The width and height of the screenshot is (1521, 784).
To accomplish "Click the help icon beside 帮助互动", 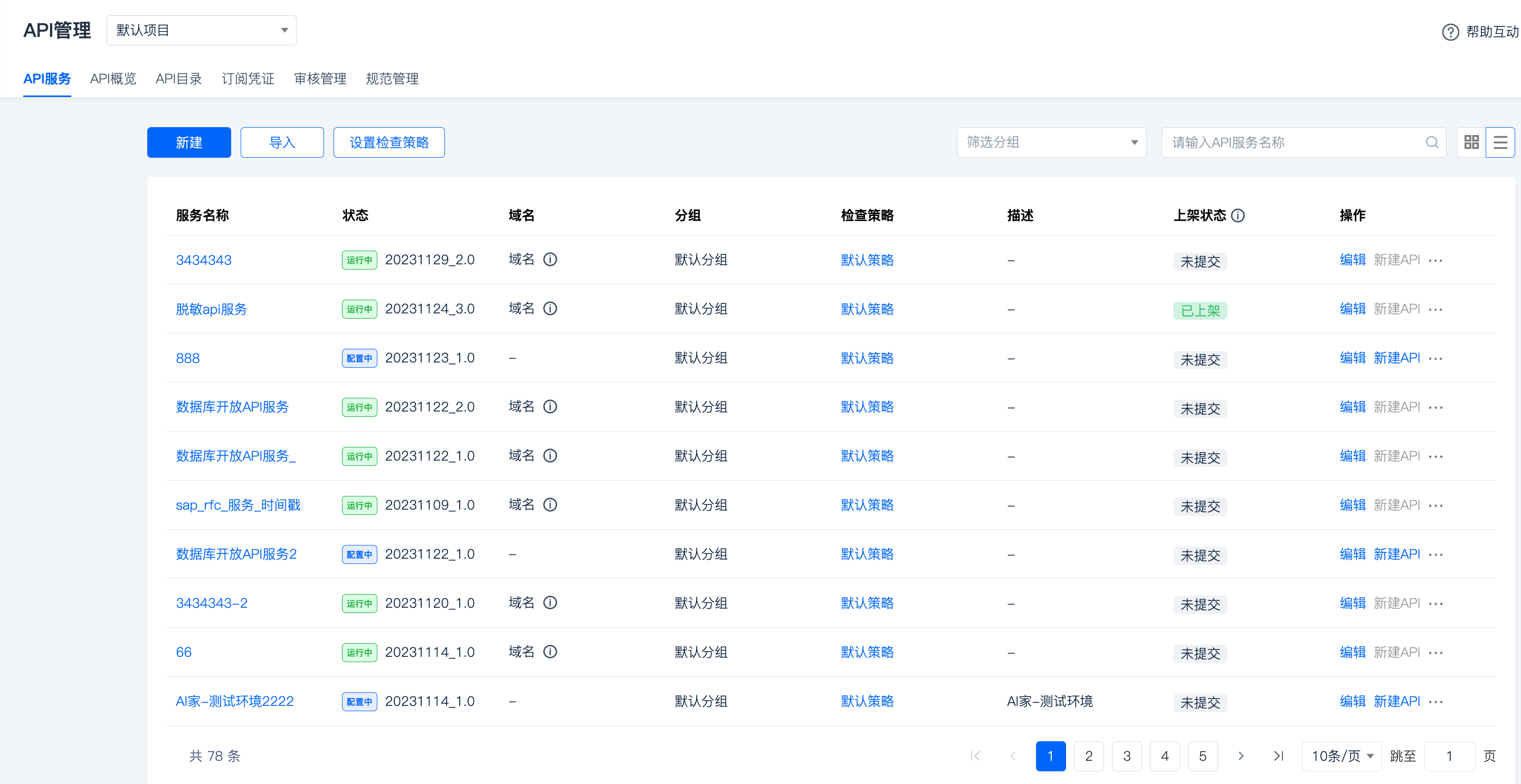I will point(1450,32).
